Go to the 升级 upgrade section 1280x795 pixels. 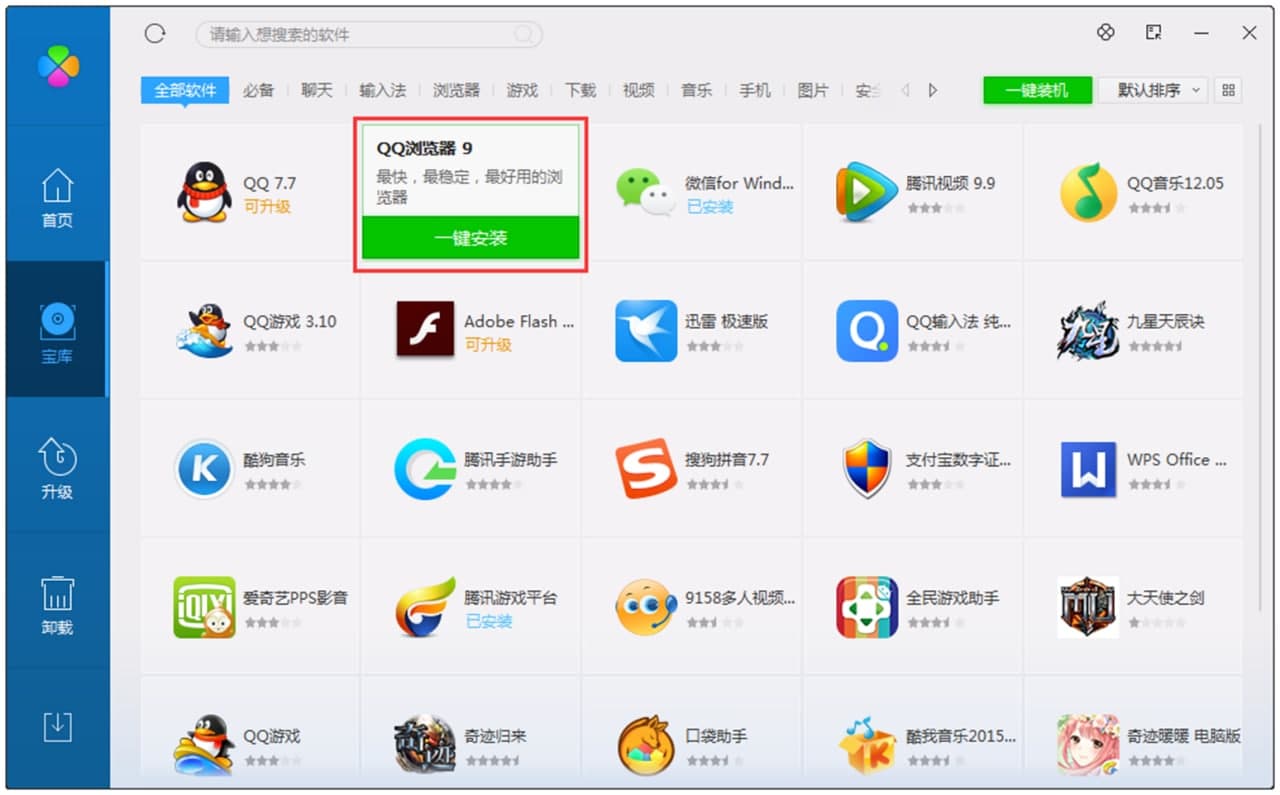[x=57, y=467]
